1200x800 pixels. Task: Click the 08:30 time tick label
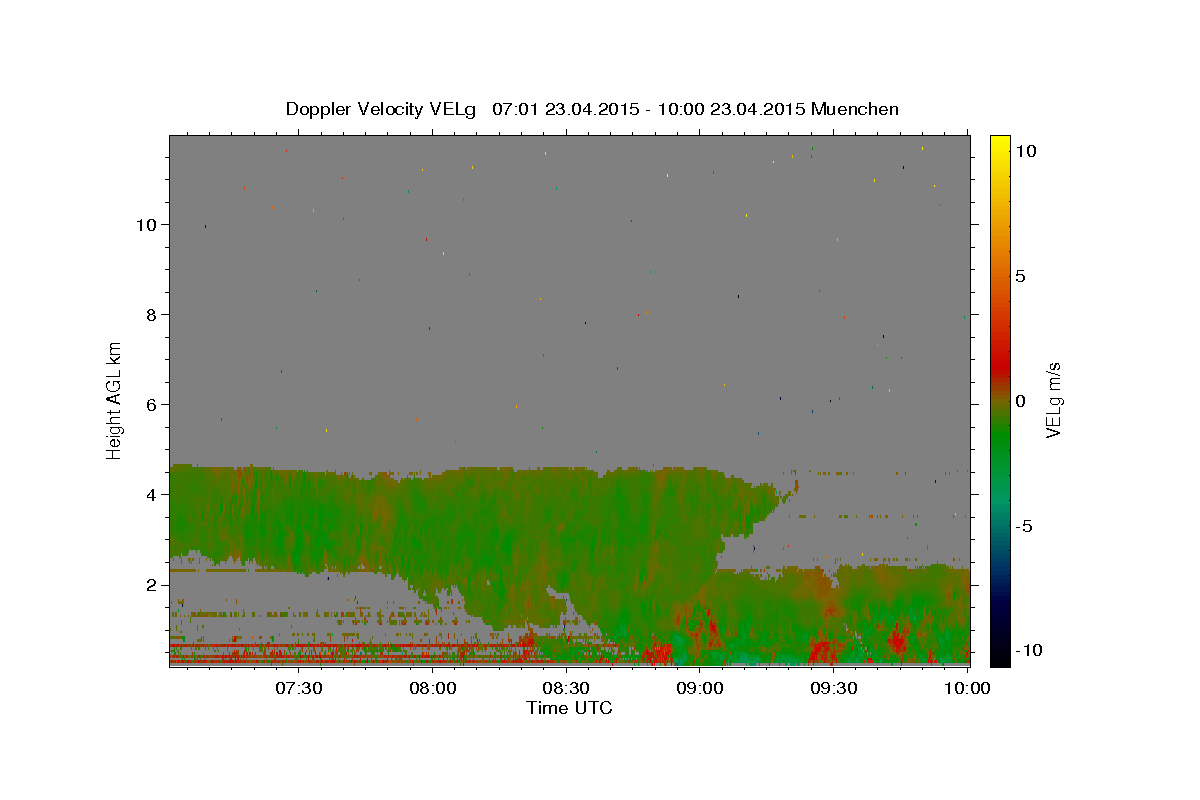coord(566,689)
